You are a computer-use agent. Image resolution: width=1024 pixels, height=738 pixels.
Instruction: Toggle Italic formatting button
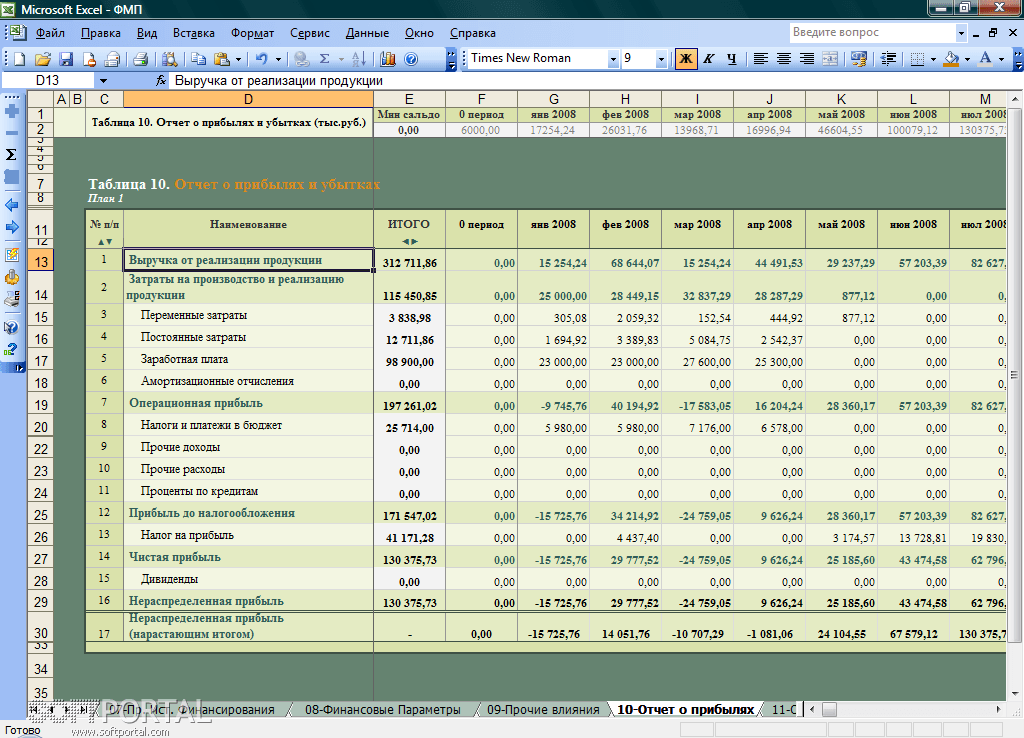pos(709,59)
